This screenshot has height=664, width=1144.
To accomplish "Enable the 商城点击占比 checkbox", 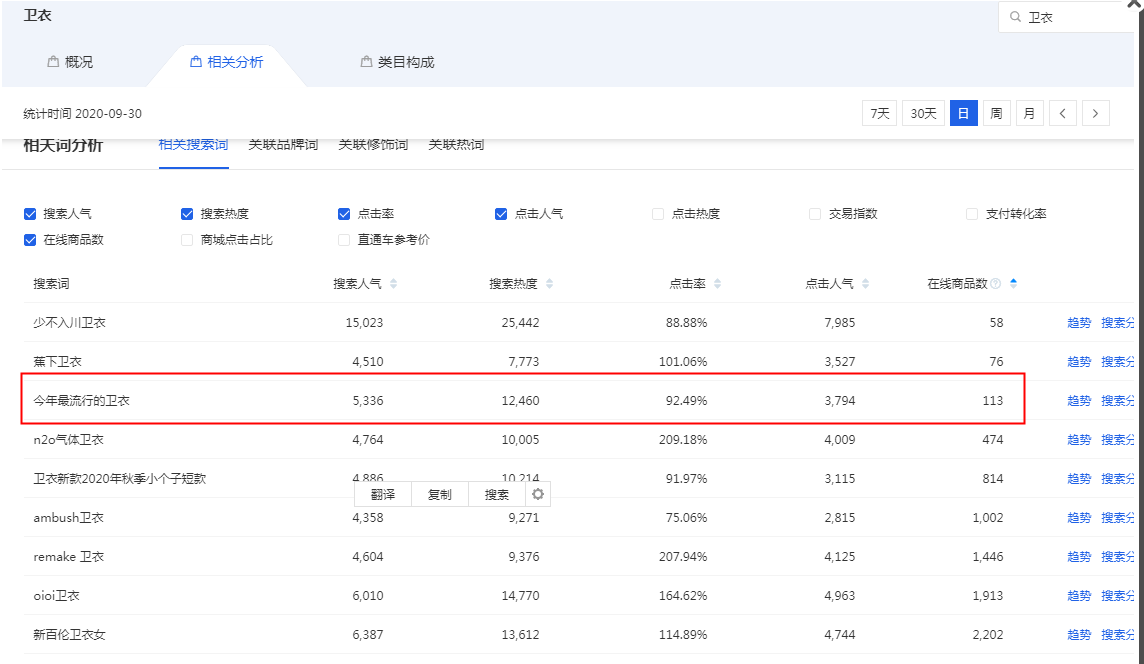I will point(187,240).
